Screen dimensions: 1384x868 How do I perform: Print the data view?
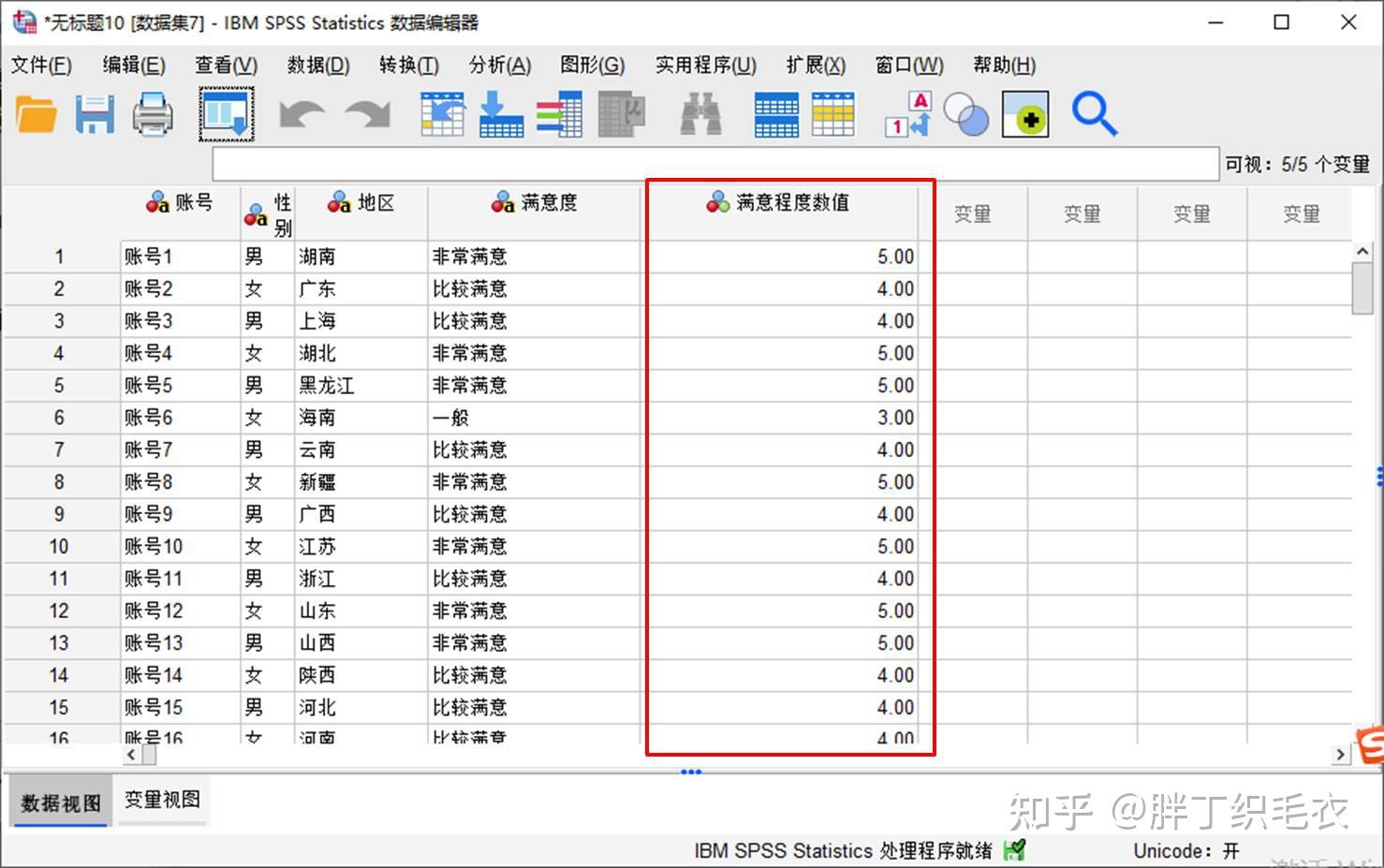tap(152, 113)
